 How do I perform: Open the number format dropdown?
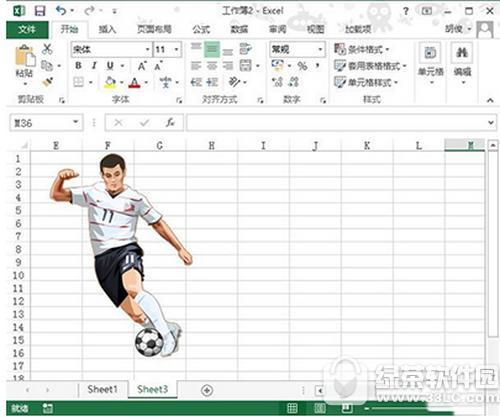tap(320, 50)
